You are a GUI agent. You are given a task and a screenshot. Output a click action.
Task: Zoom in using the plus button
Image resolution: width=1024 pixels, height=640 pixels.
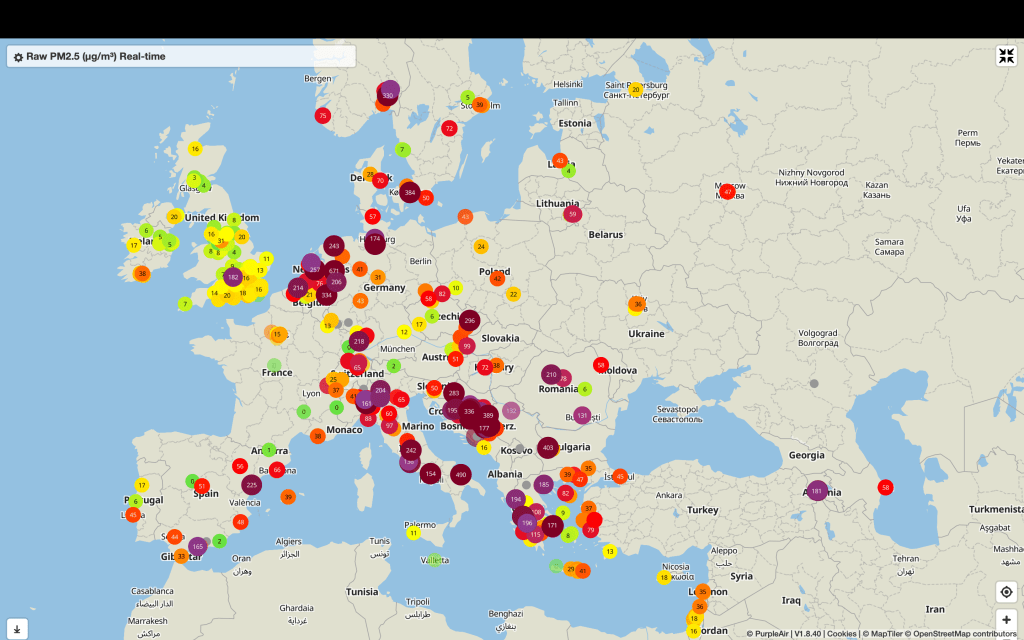1006,619
